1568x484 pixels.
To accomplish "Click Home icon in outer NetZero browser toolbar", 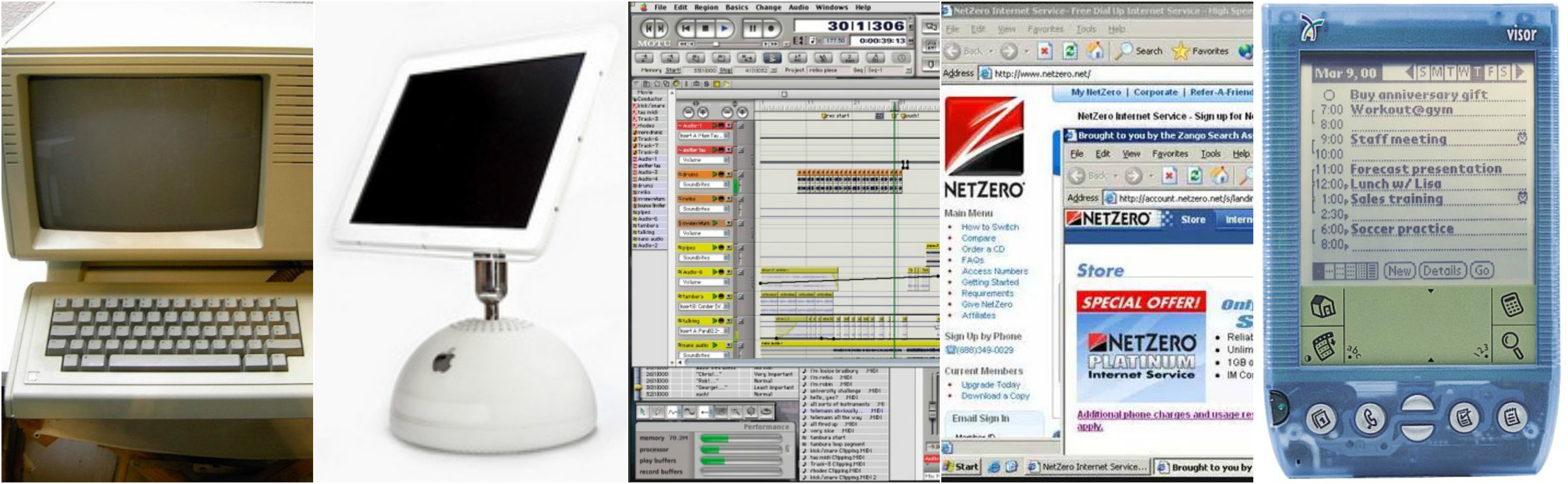I will click(1096, 51).
